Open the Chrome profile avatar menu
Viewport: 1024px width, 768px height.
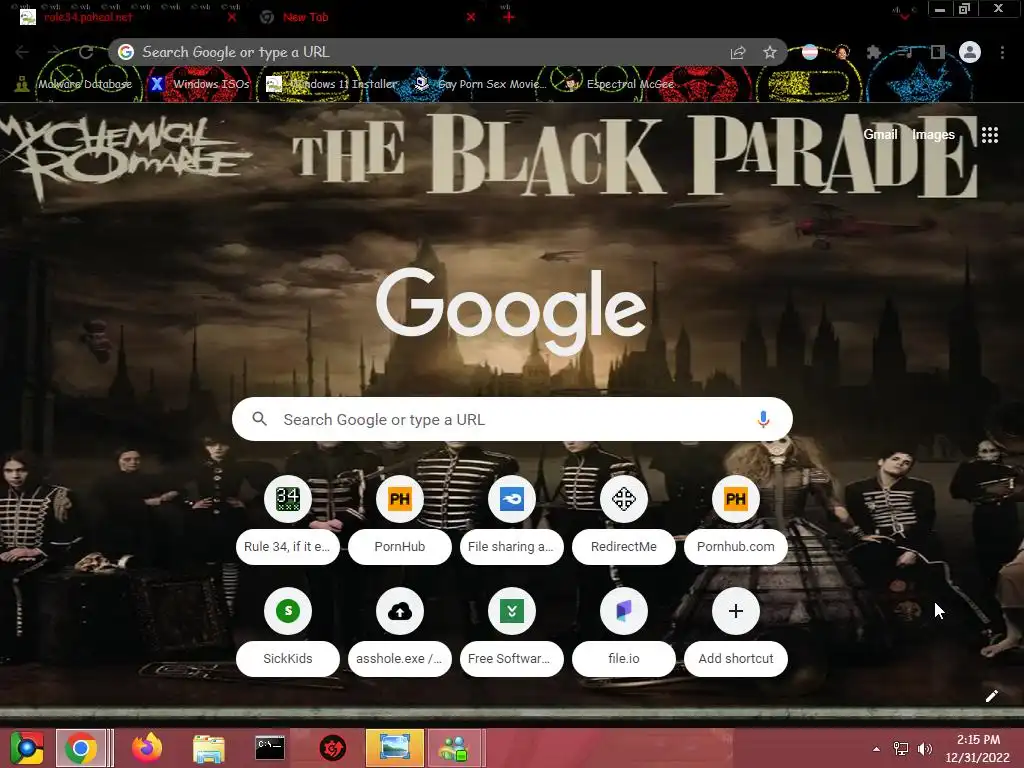tap(970, 52)
